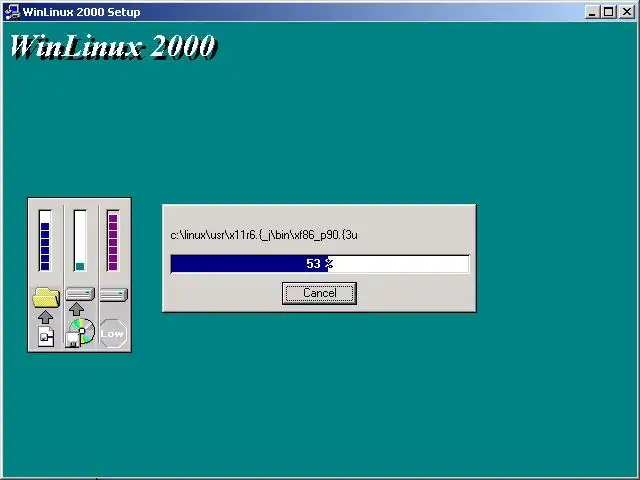Minimize the WinLinux 2000 Setup window

click(592, 12)
